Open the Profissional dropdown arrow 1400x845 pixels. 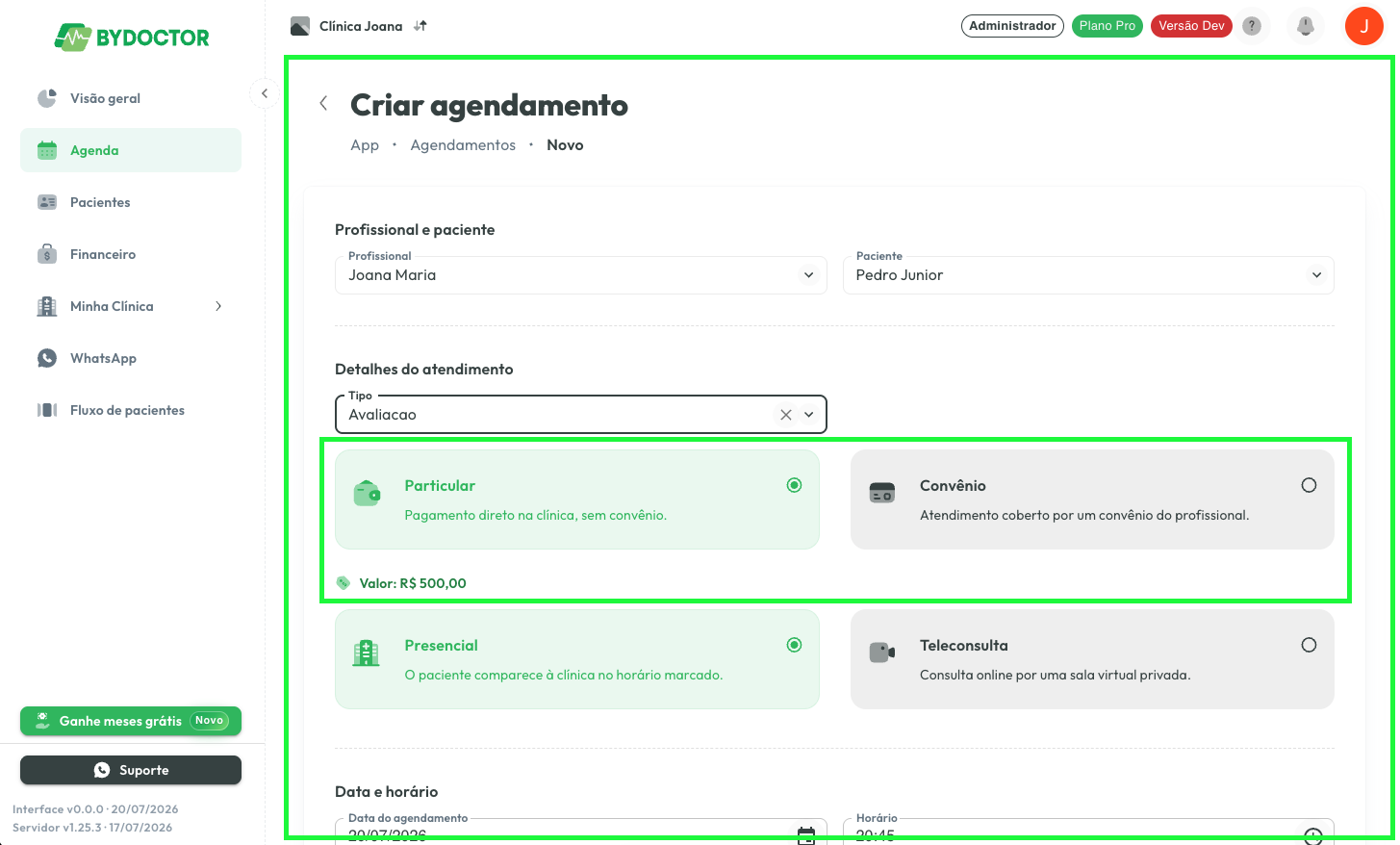(x=808, y=275)
